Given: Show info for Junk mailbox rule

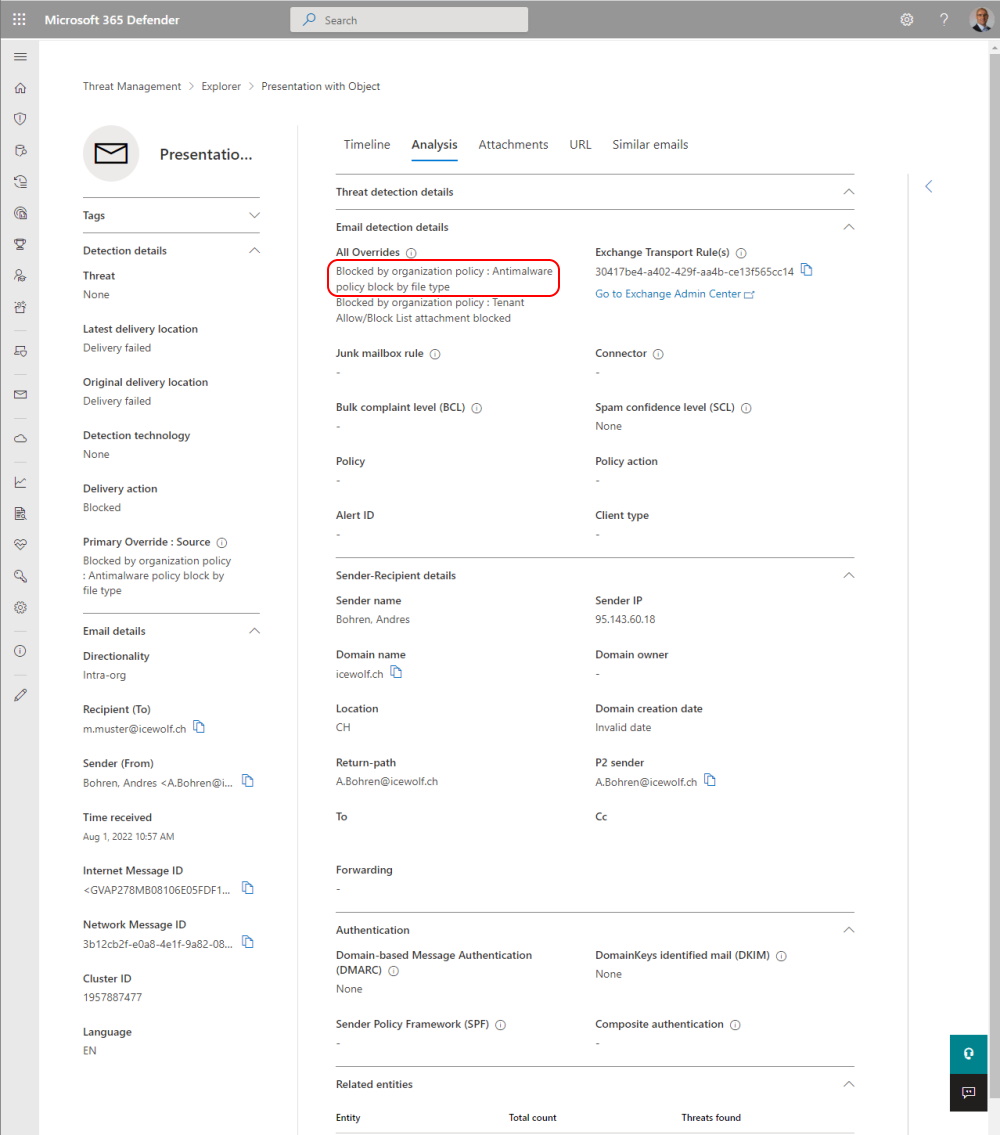Looking at the screenshot, I should [x=435, y=354].
